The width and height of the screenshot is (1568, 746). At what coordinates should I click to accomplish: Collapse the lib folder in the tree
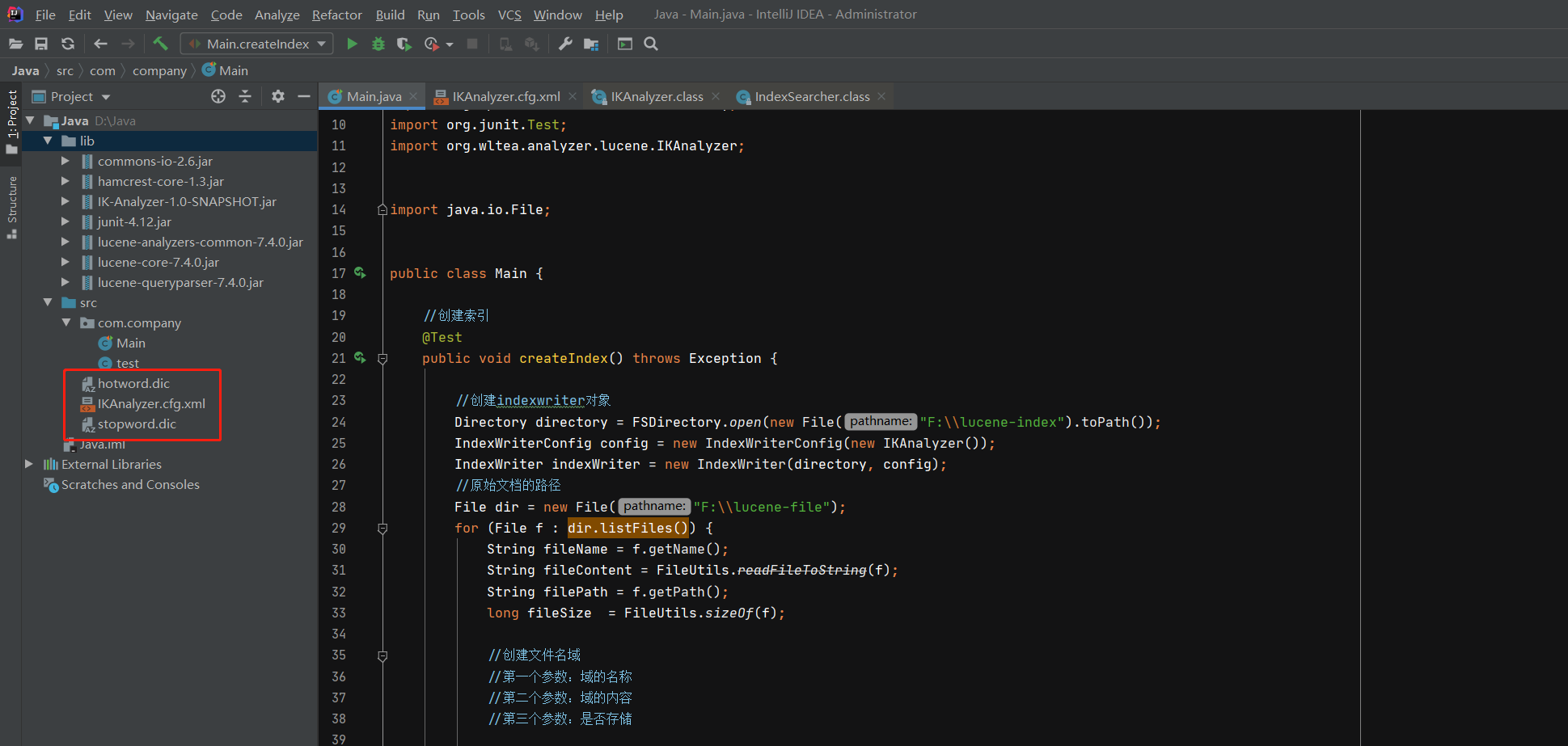point(48,141)
